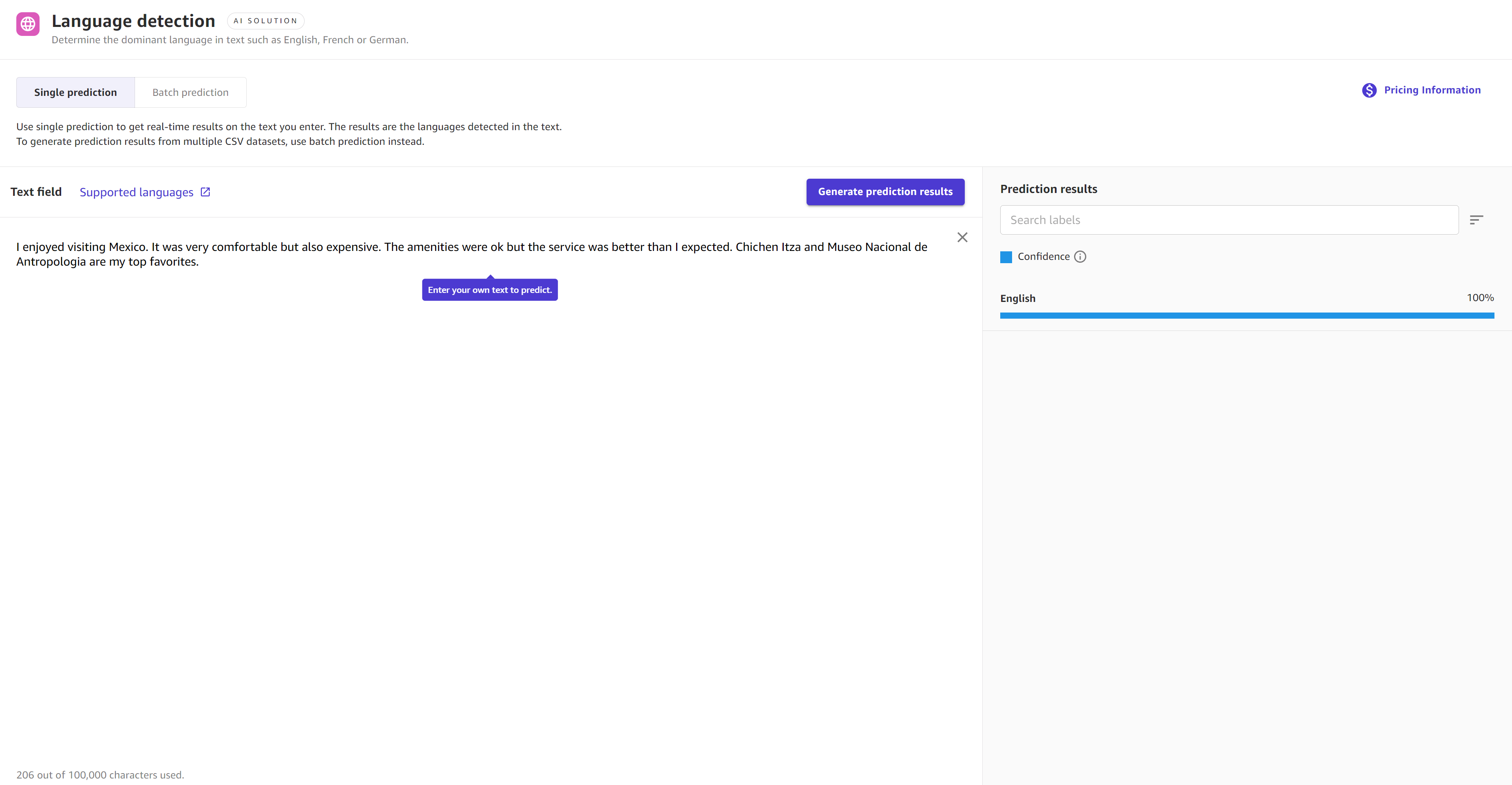
Task: Click the sort/filter icon in Prediction results
Action: [x=1477, y=220]
